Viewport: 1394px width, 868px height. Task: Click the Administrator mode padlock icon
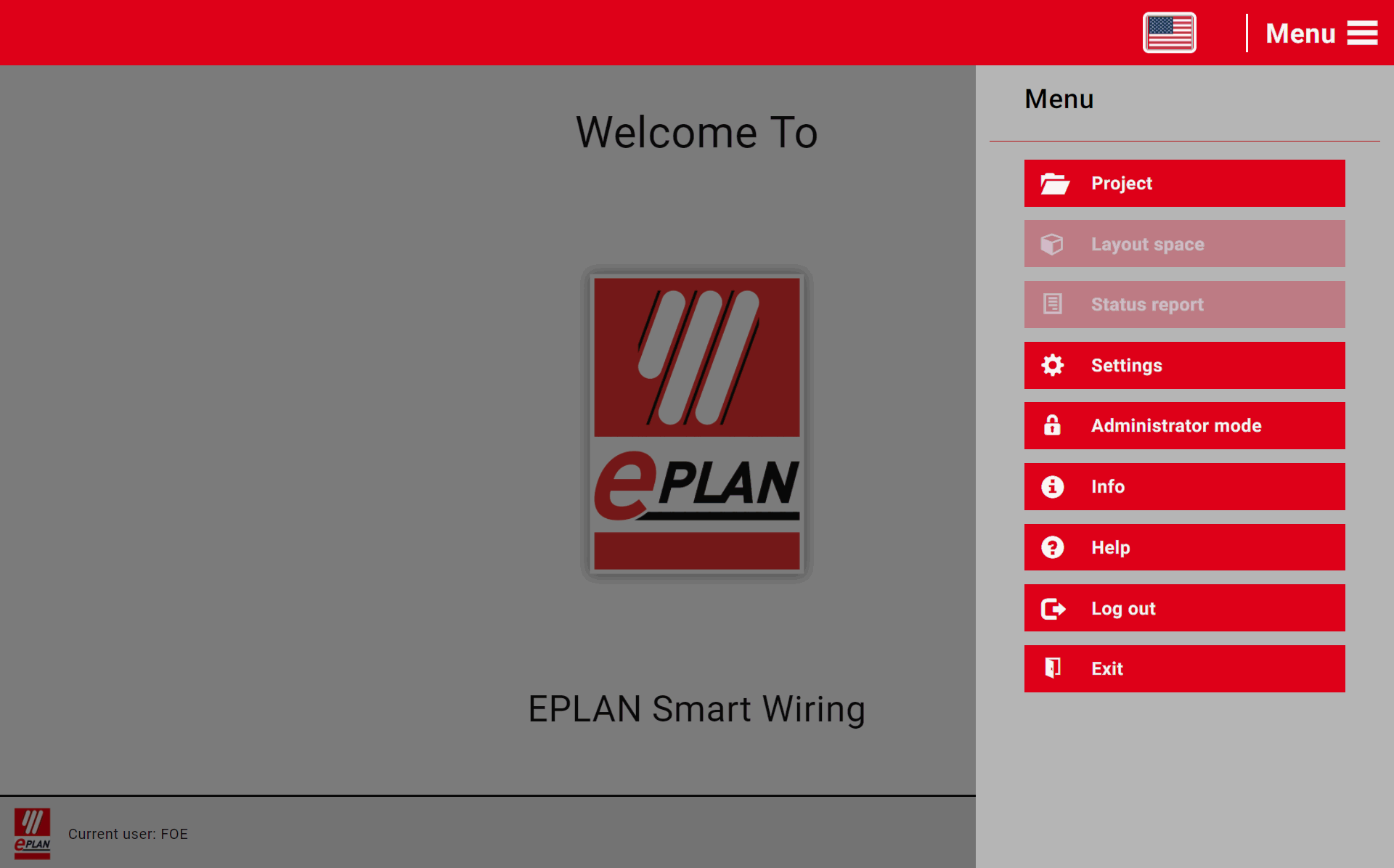(x=1053, y=426)
